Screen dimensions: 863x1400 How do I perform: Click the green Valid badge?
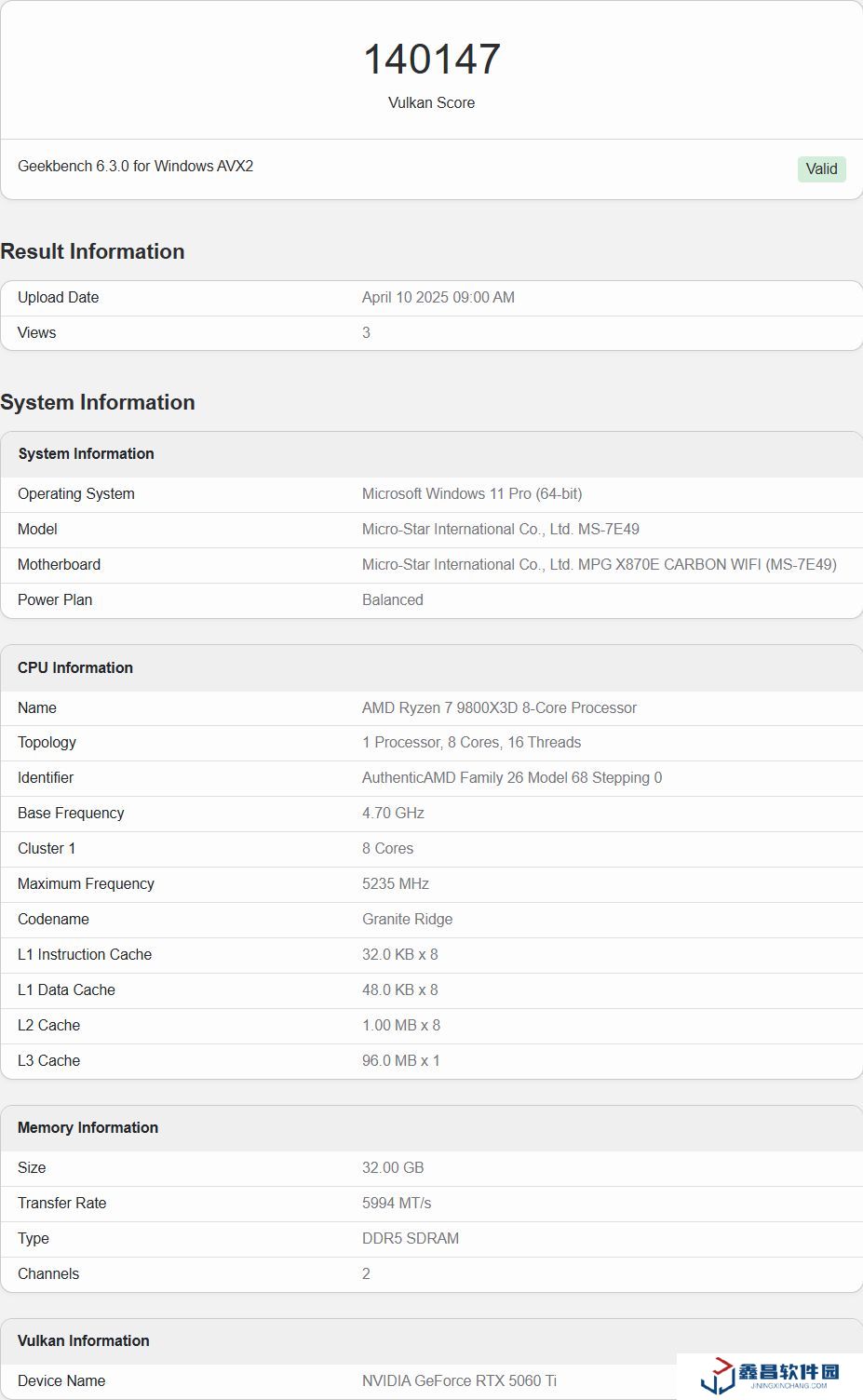click(x=821, y=168)
